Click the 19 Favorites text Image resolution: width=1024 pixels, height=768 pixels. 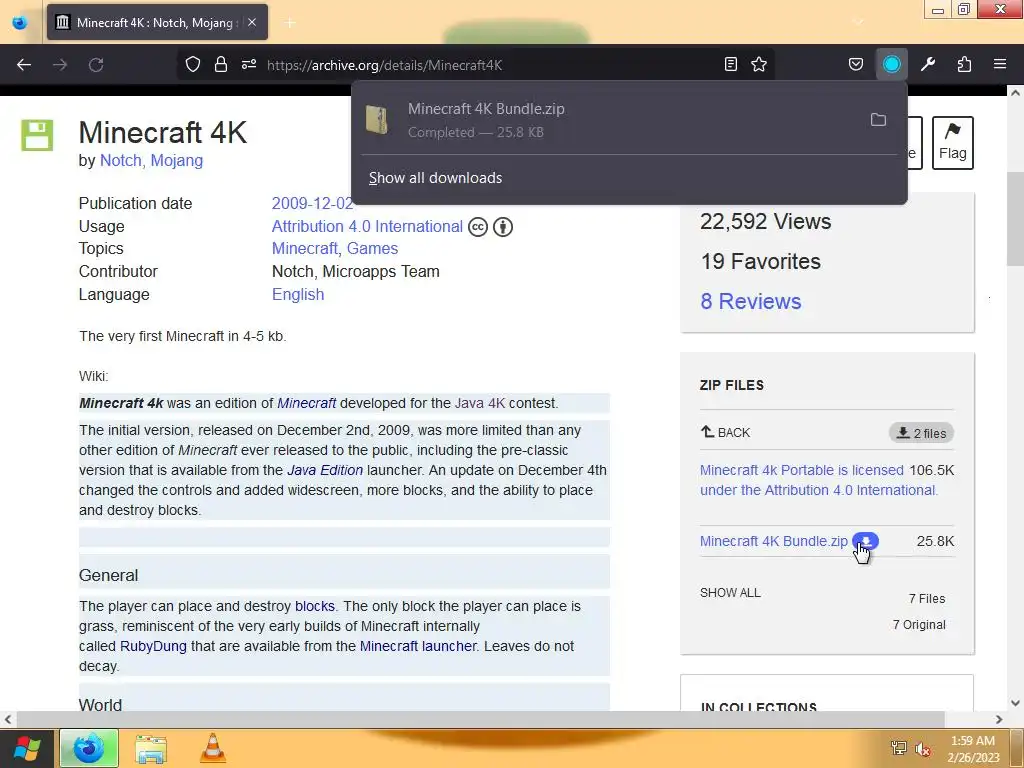click(760, 261)
